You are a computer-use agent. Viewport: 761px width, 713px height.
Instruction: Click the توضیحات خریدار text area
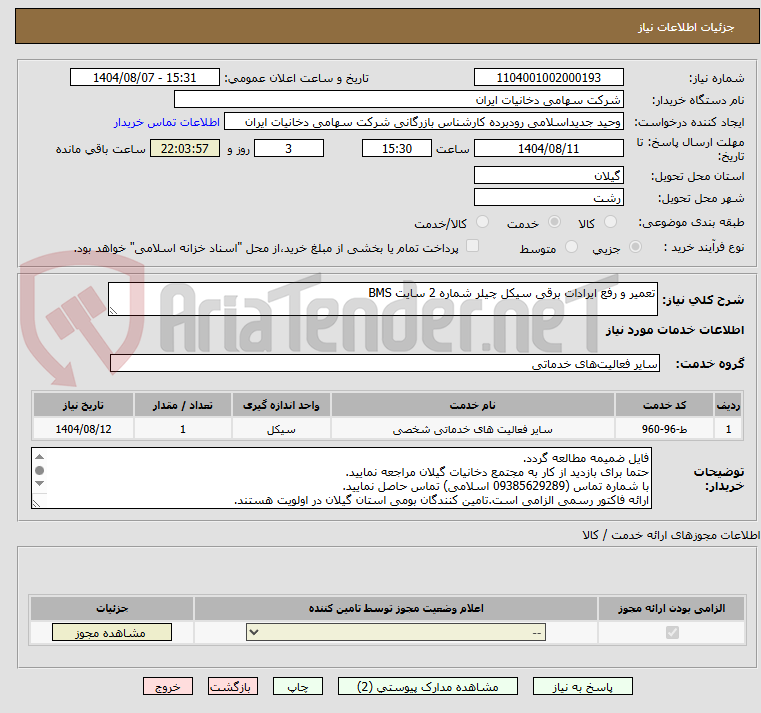341,479
